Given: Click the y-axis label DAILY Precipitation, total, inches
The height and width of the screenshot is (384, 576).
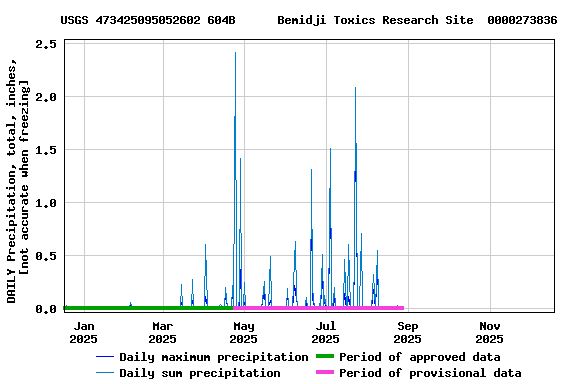Looking at the screenshot, I should pos(11,180).
